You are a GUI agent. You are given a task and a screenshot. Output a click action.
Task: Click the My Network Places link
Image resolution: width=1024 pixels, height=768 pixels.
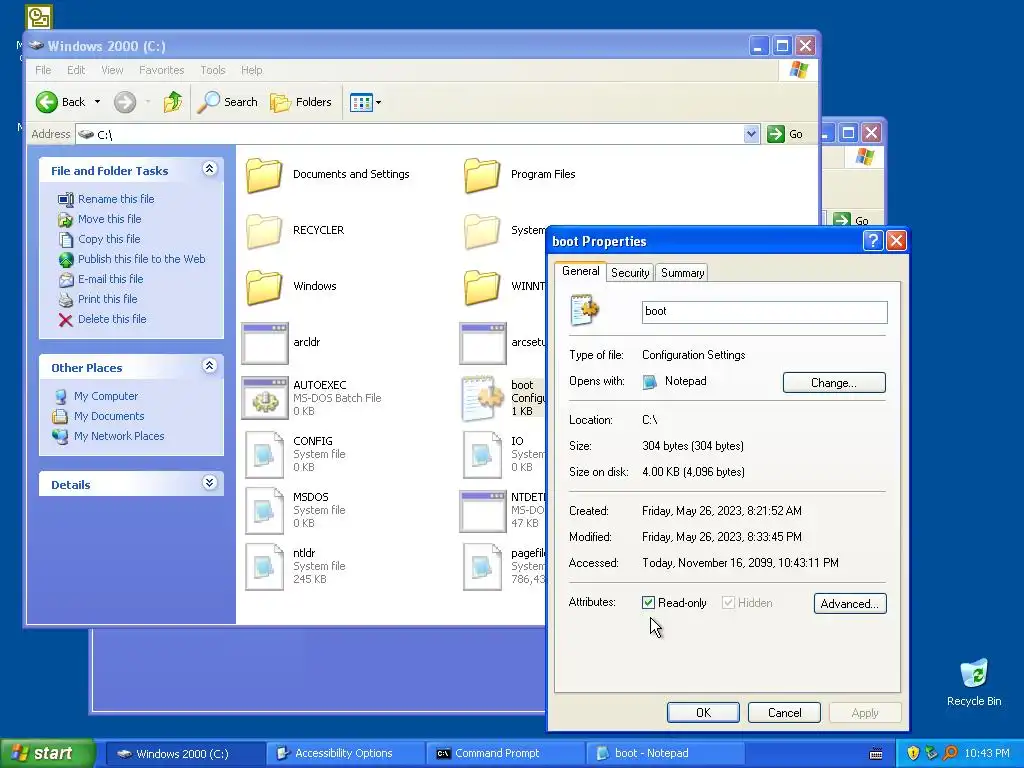pyautogui.click(x=119, y=436)
